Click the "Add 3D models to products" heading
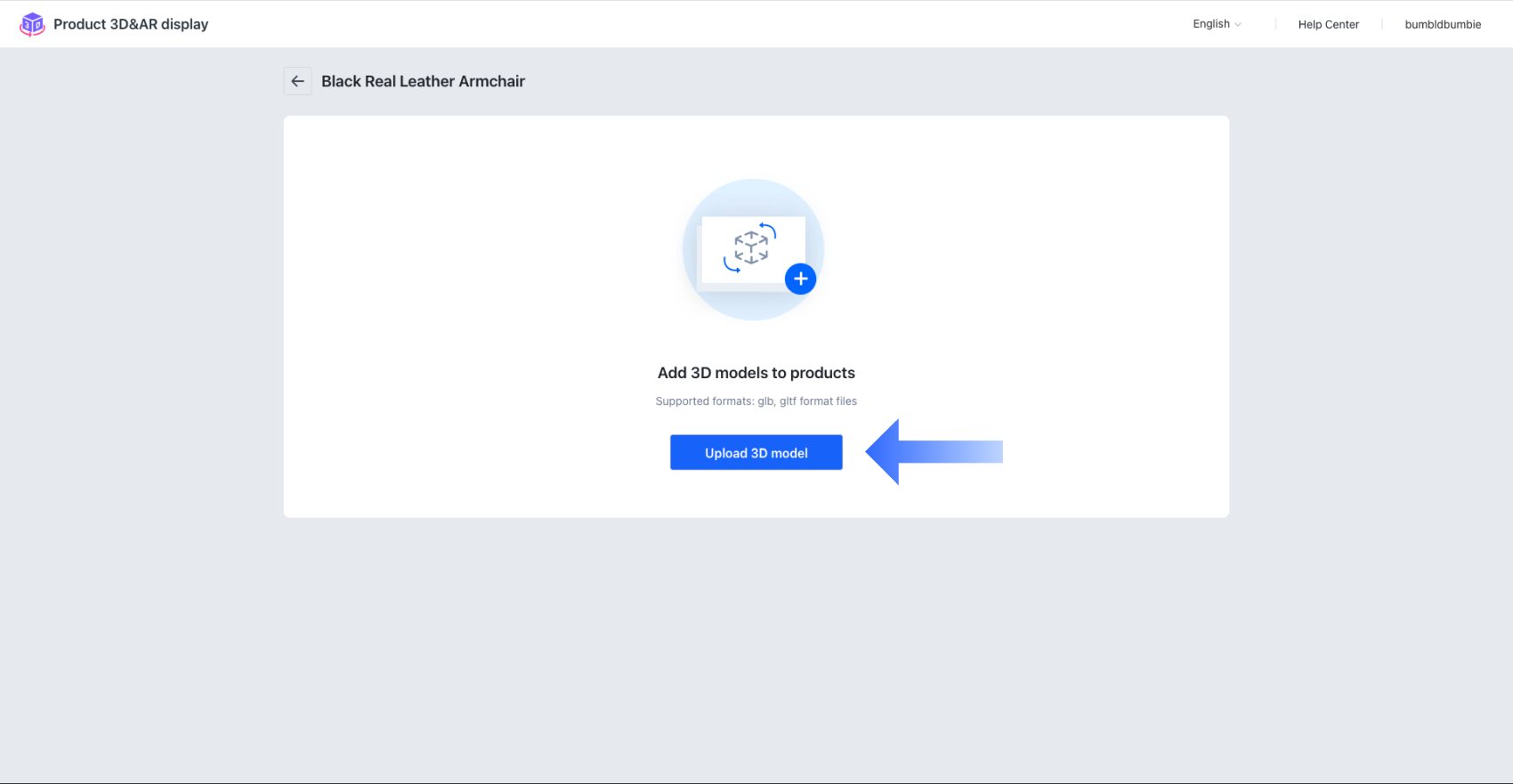The width and height of the screenshot is (1513, 784). tap(756, 373)
